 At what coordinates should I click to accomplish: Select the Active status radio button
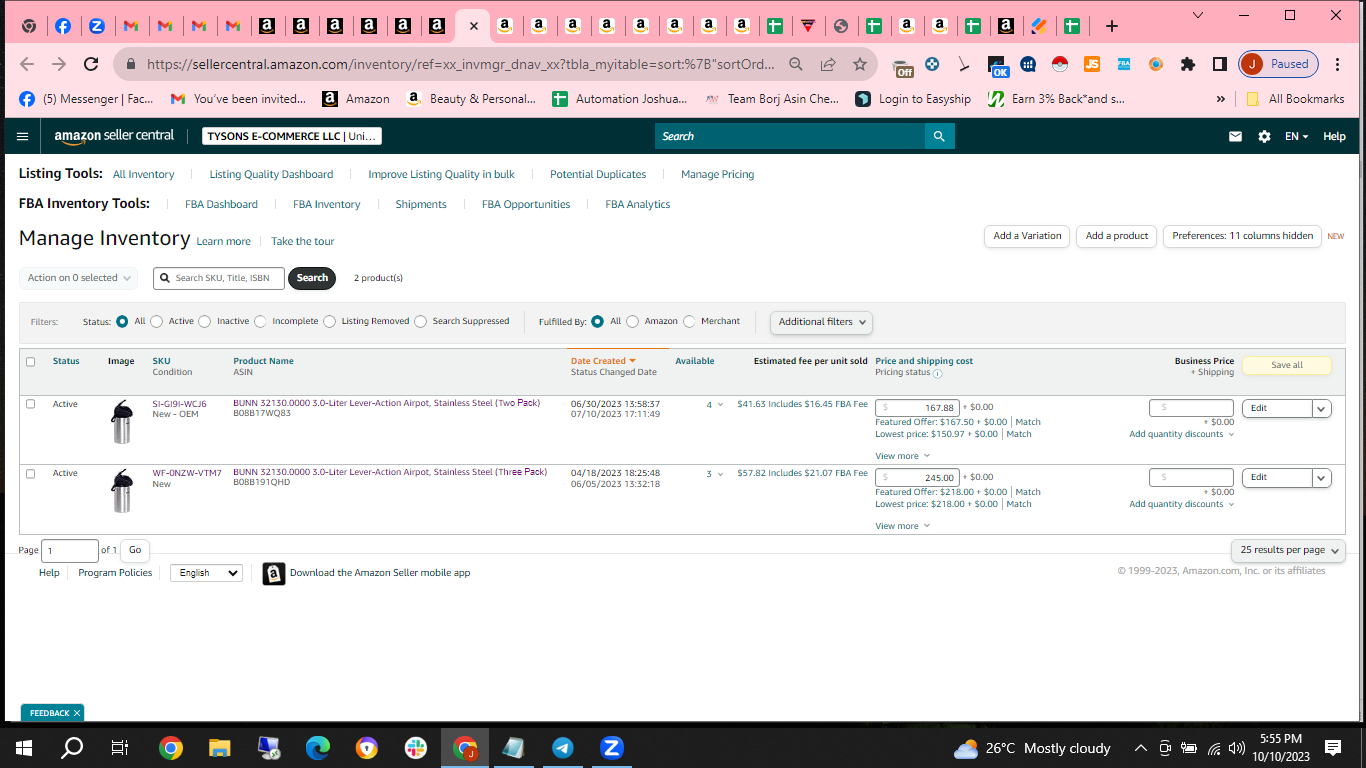[x=157, y=322]
